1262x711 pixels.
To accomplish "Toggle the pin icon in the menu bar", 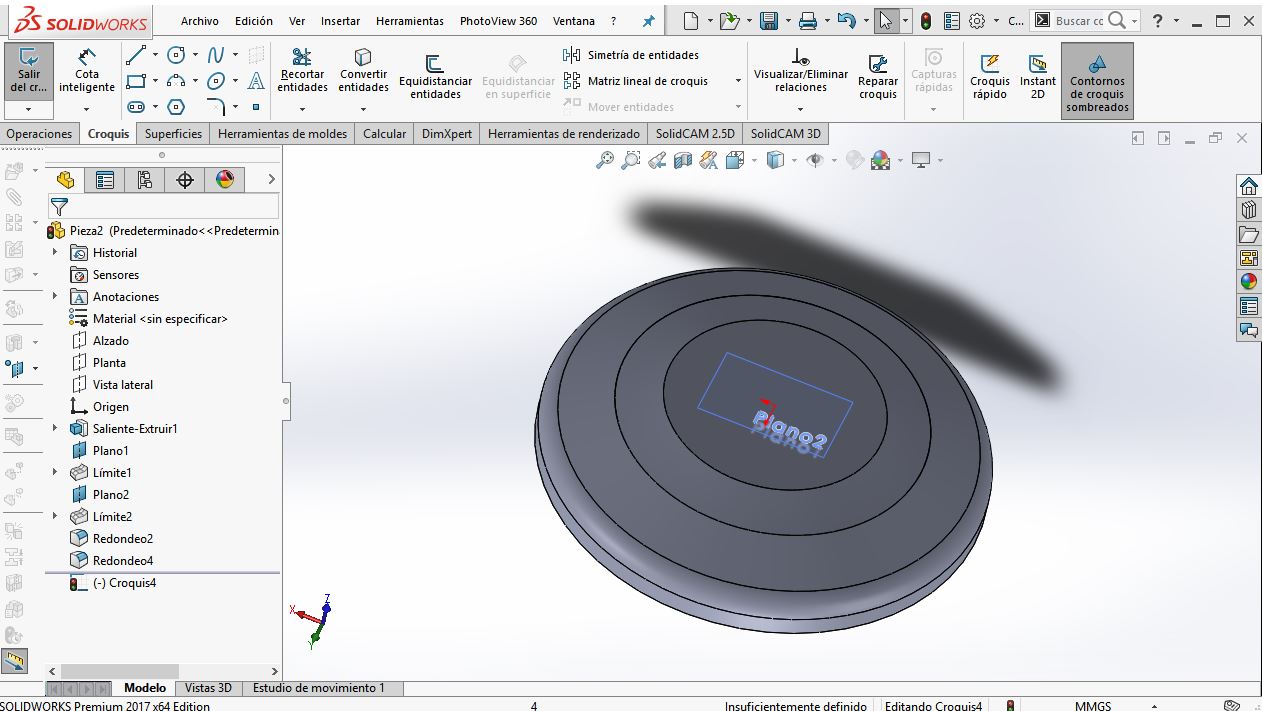I will tap(648, 21).
